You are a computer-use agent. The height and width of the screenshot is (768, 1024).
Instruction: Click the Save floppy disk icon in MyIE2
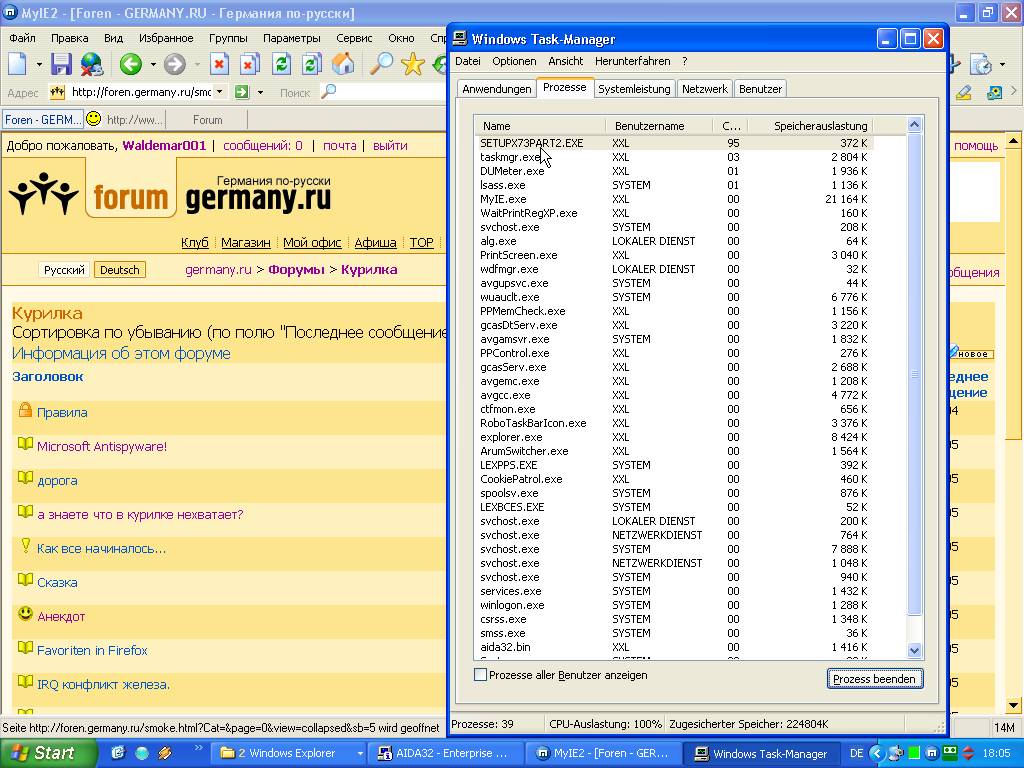(61, 64)
